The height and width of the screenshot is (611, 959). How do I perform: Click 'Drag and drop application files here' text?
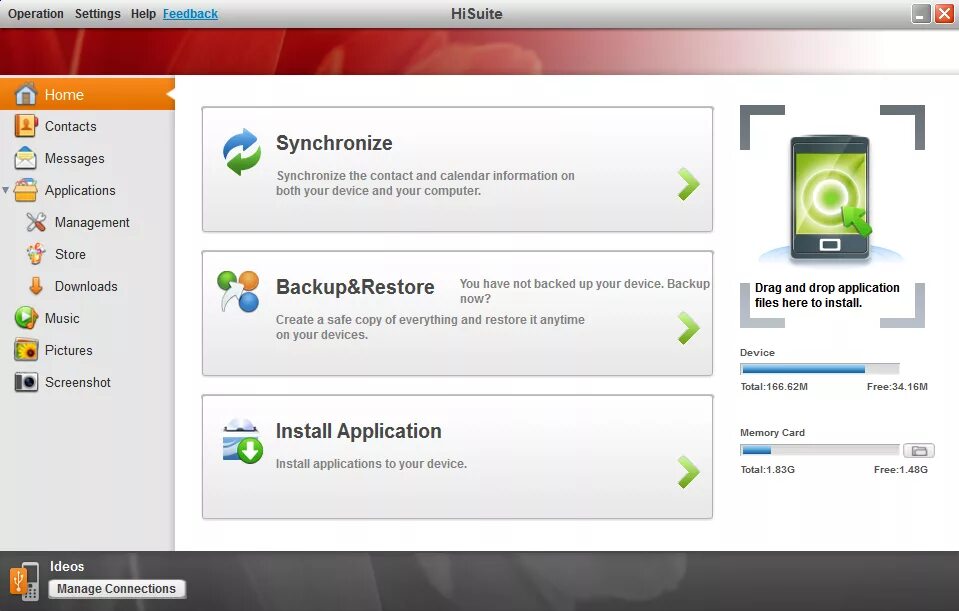(x=827, y=295)
